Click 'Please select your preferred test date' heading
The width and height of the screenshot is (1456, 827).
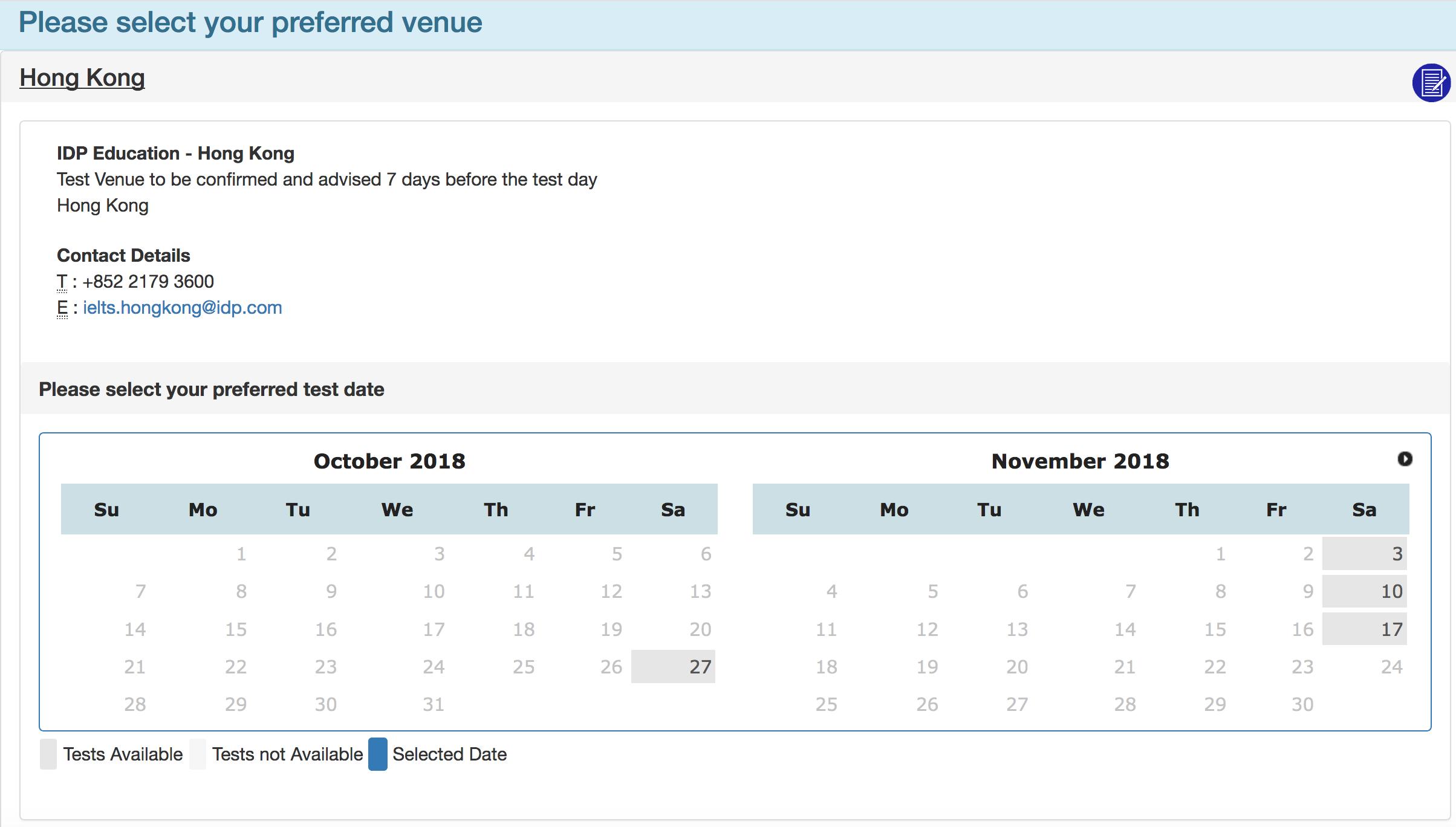[x=212, y=389]
